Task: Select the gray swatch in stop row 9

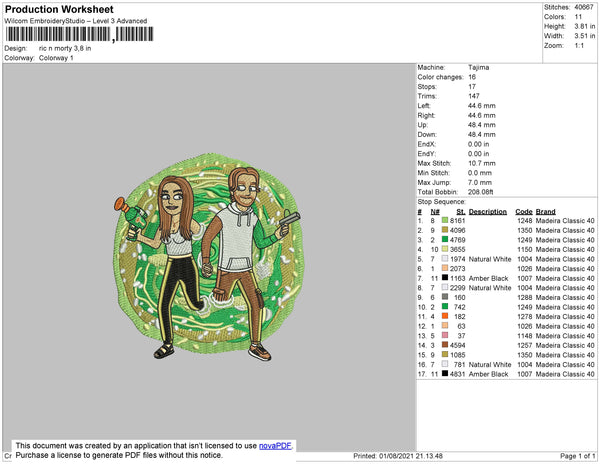Action: tap(445, 297)
